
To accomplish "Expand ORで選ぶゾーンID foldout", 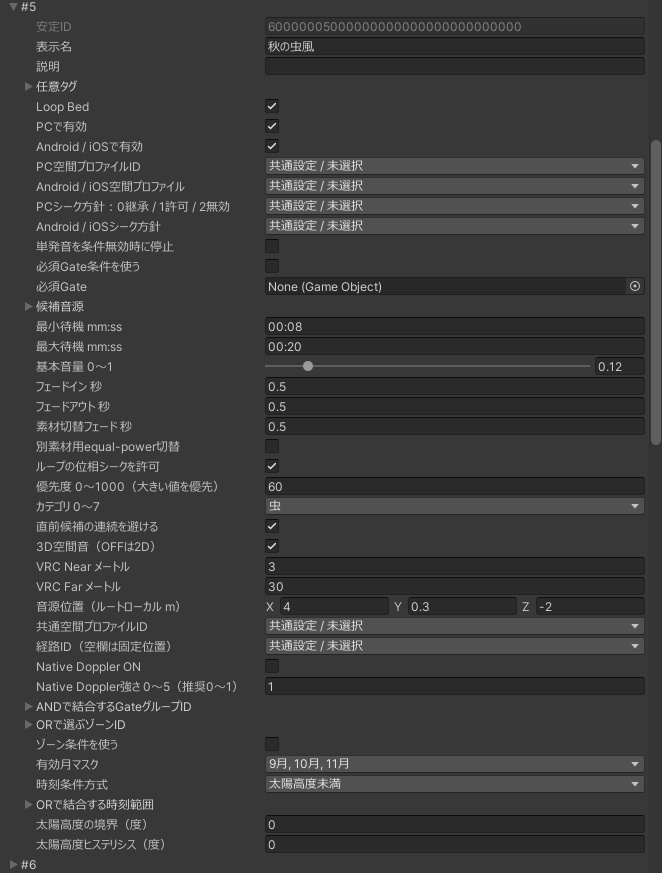I will coord(28,724).
